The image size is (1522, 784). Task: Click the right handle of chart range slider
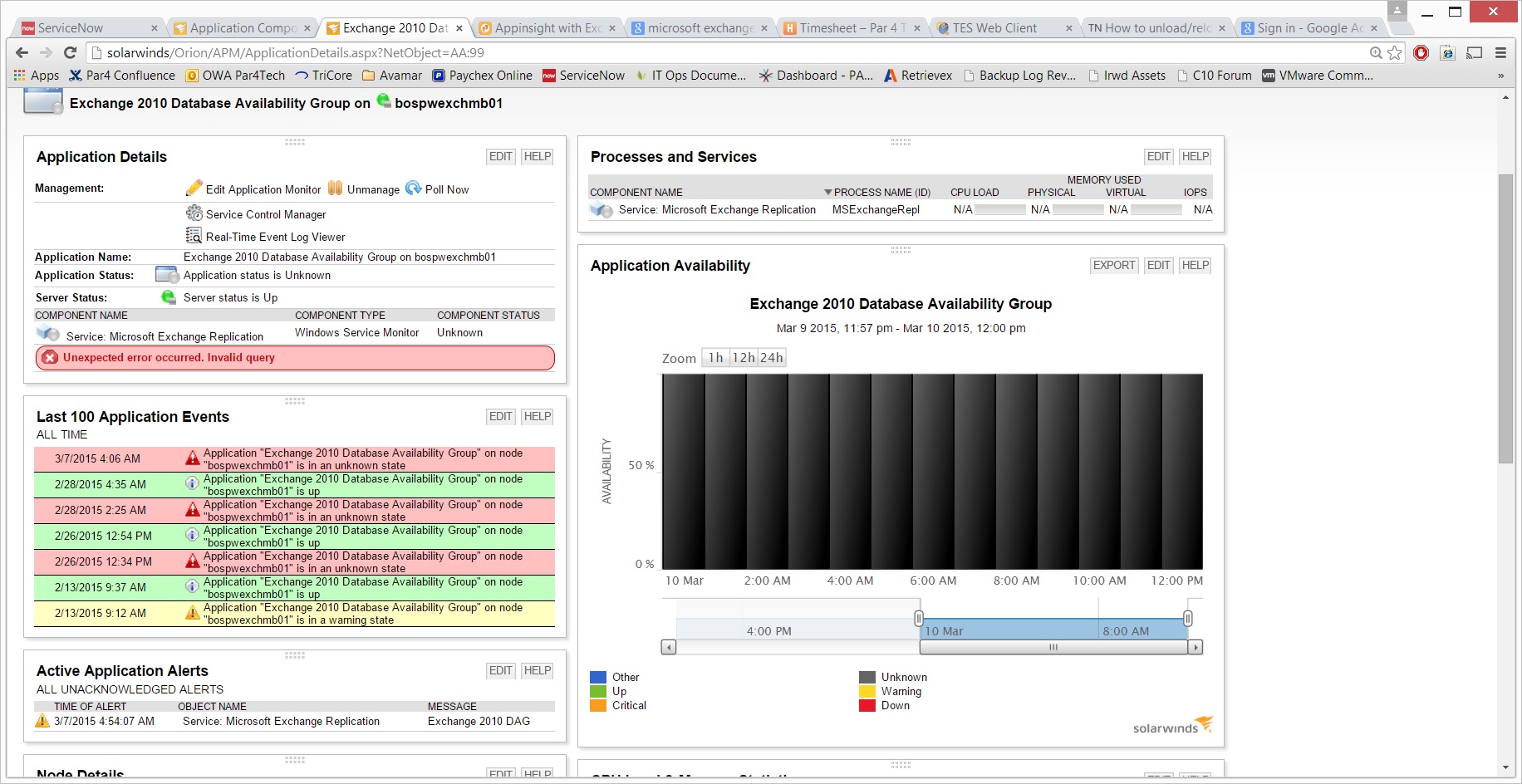point(1188,619)
